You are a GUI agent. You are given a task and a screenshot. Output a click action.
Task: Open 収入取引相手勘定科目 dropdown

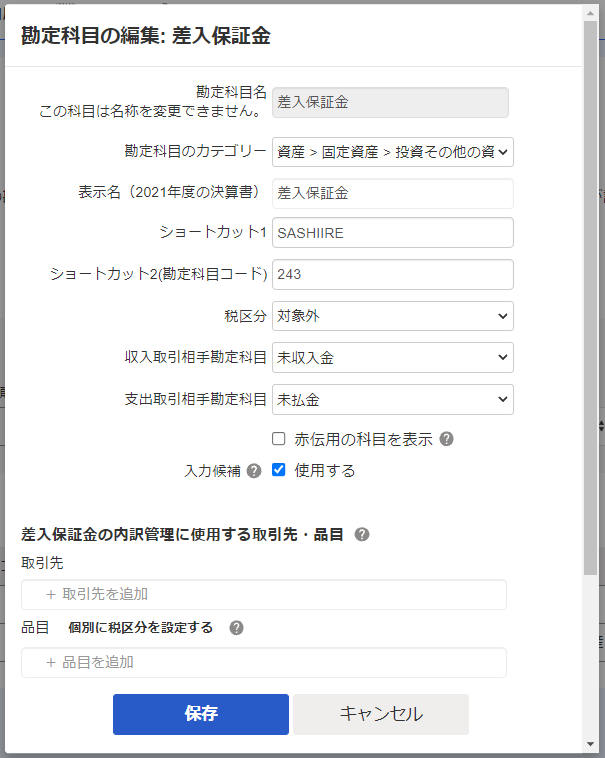click(392, 357)
